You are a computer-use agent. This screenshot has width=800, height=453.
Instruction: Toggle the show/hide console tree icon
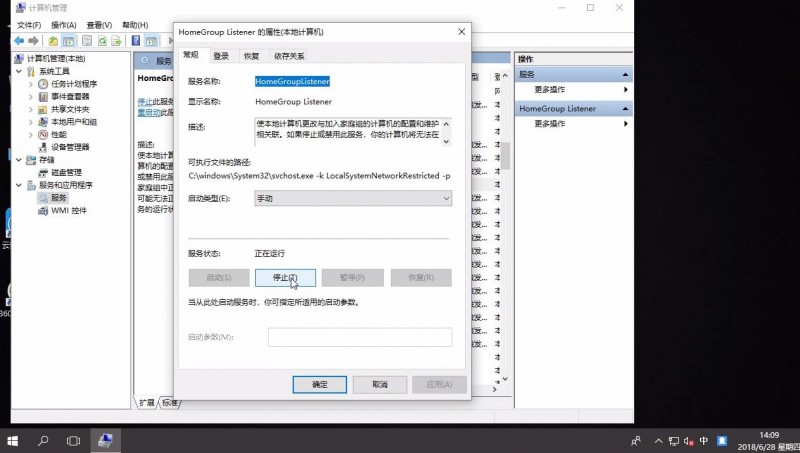(x=68, y=41)
